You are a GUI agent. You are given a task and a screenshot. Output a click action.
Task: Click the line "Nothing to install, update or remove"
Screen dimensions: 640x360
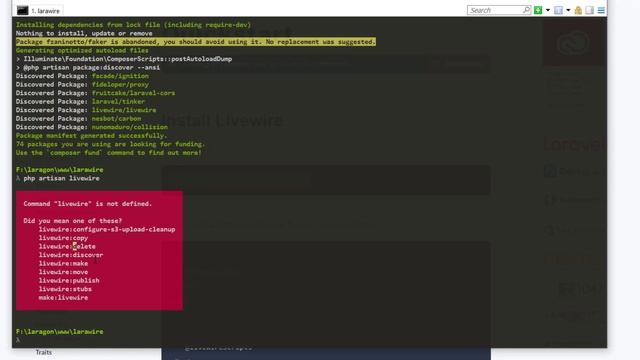pyautogui.click(x=84, y=33)
